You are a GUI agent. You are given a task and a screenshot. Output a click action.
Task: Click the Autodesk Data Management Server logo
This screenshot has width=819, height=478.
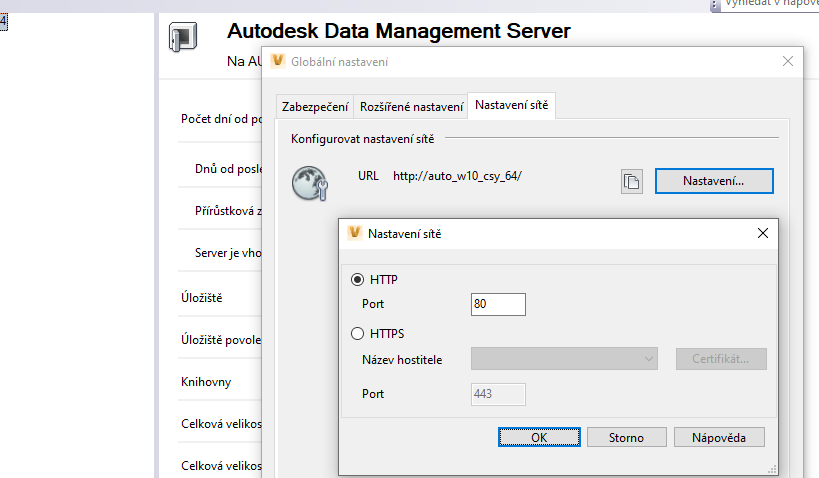(183, 38)
